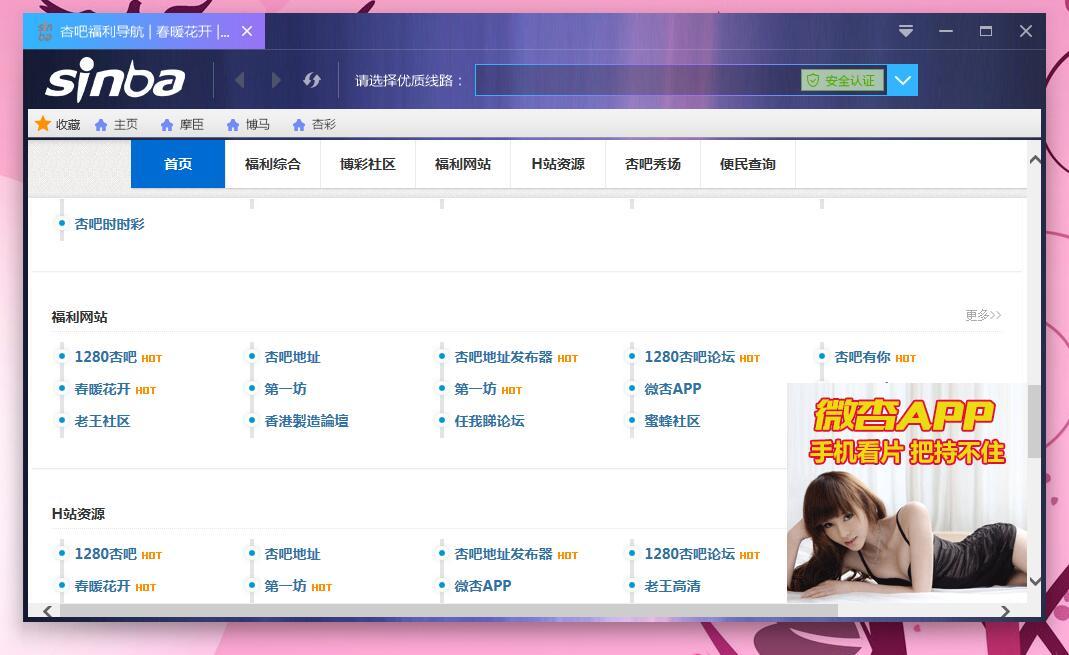Open 1280杏吧论坛 link under H站资源
This screenshot has height=655, width=1069.
690,554
